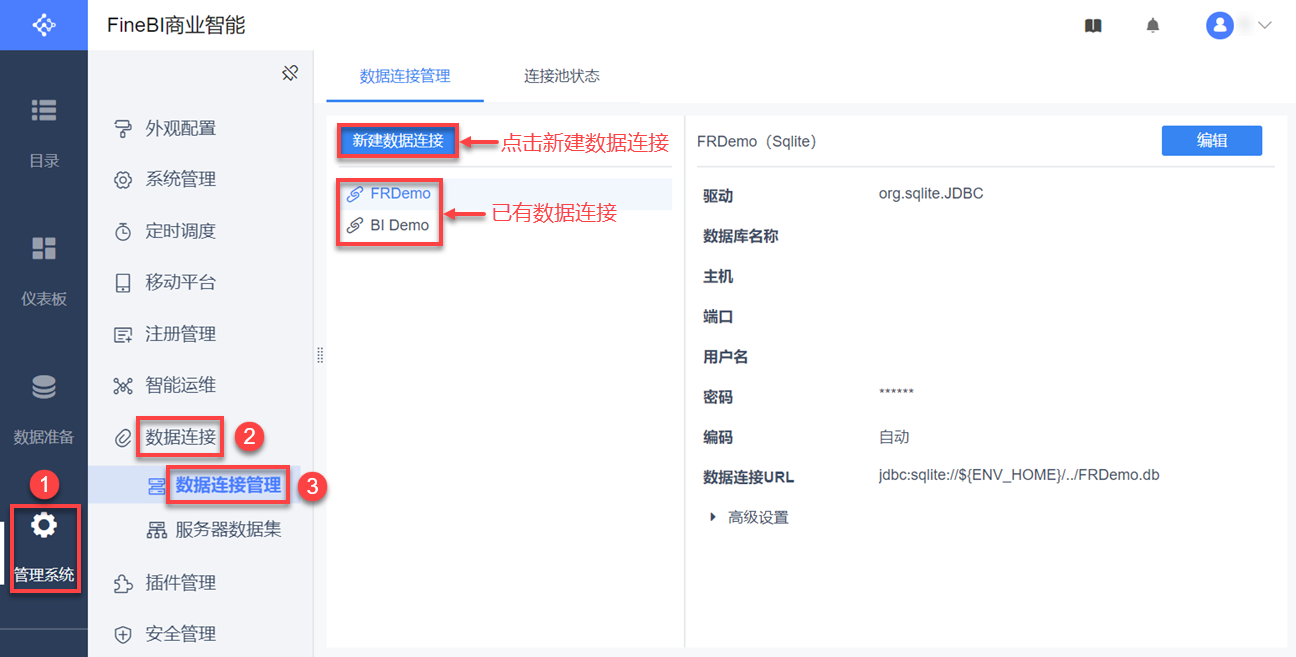Image resolution: width=1296 pixels, height=657 pixels.
Task: Switch to the 数据连接管理 tab
Action: point(405,76)
